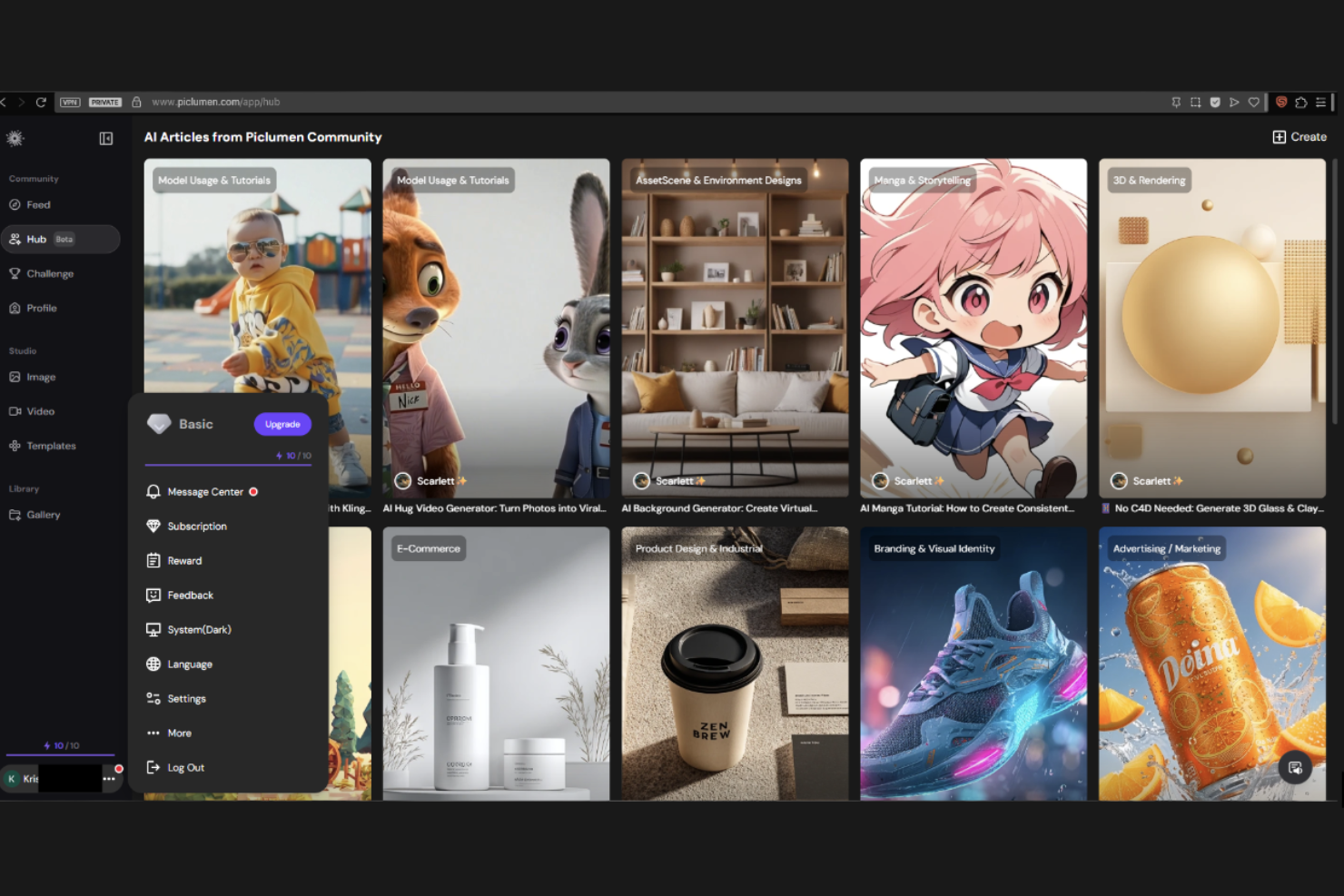Open the No C4D Needed article
Viewport: 1344px width, 896px height.
pyautogui.click(x=1212, y=329)
